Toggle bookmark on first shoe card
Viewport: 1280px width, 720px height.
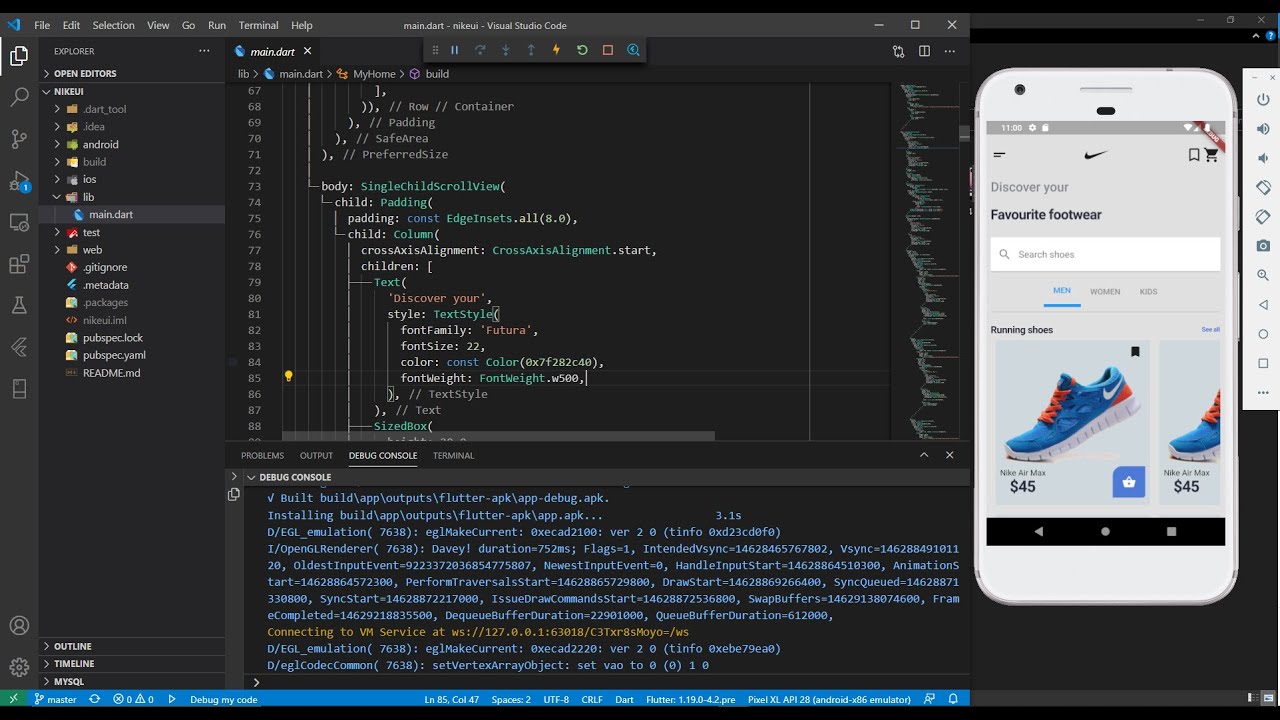1135,352
